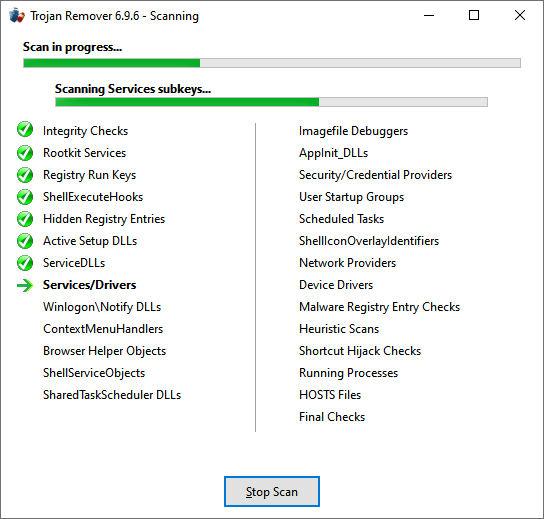
Task: Select the Running Processes item
Action: (348, 373)
